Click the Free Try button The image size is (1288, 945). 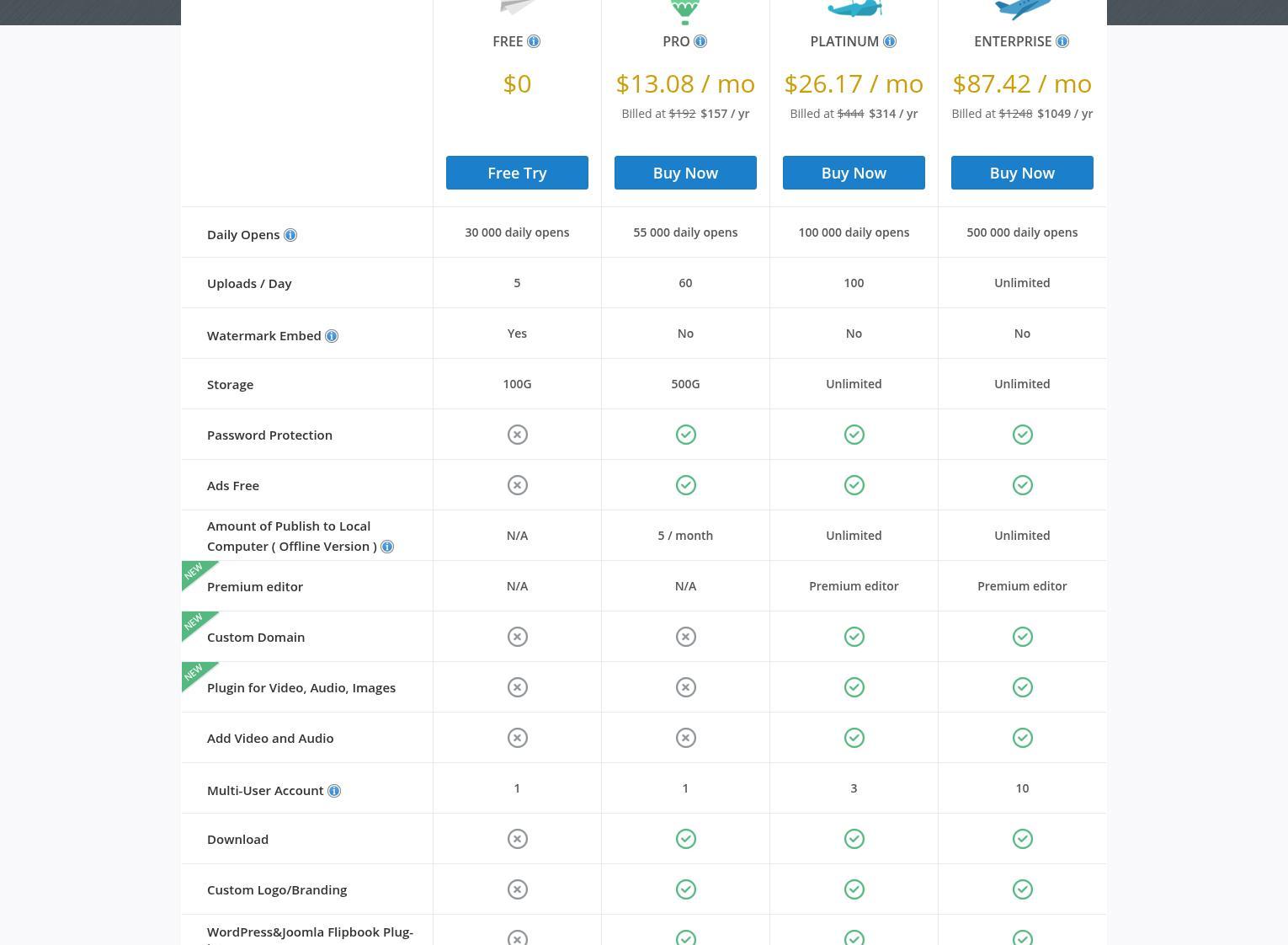point(517,173)
